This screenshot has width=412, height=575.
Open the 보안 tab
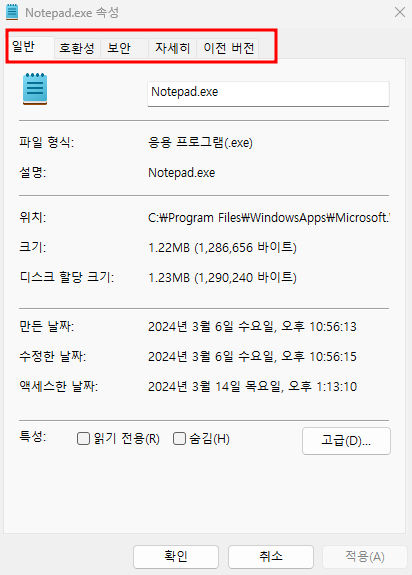(124, 48)
